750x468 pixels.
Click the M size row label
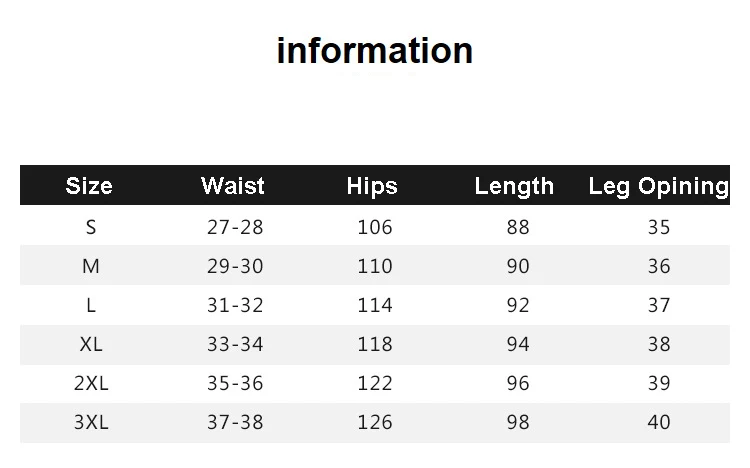[x=91, y=266]
